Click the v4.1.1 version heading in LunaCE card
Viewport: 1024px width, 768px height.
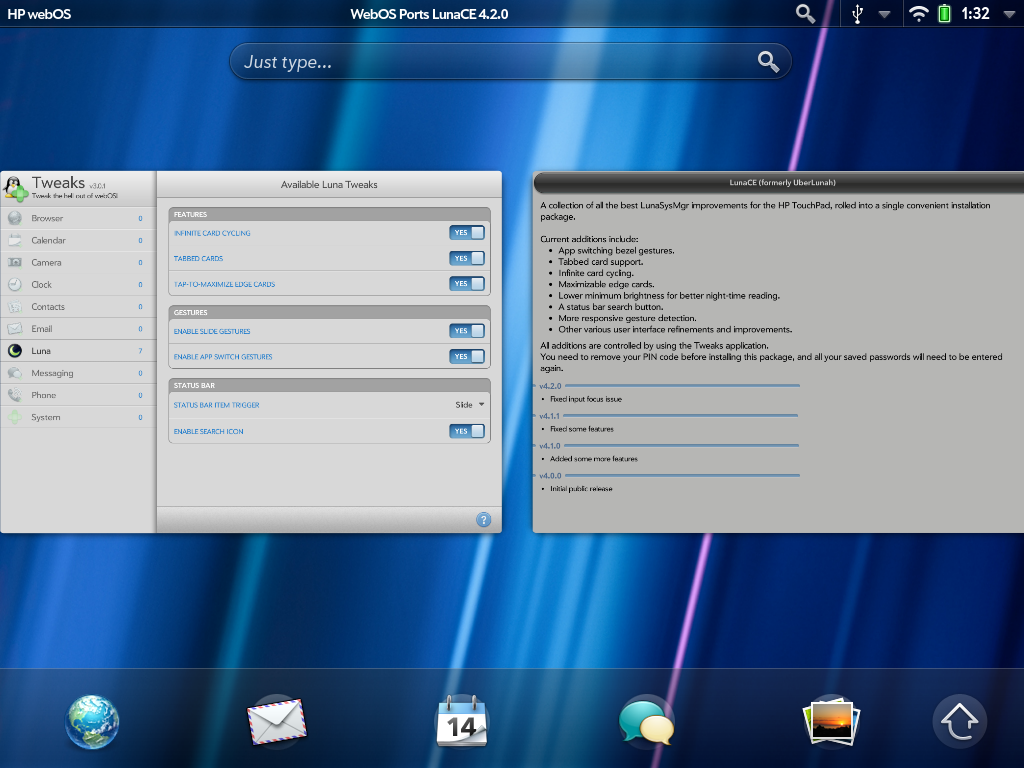pos(549,416)
